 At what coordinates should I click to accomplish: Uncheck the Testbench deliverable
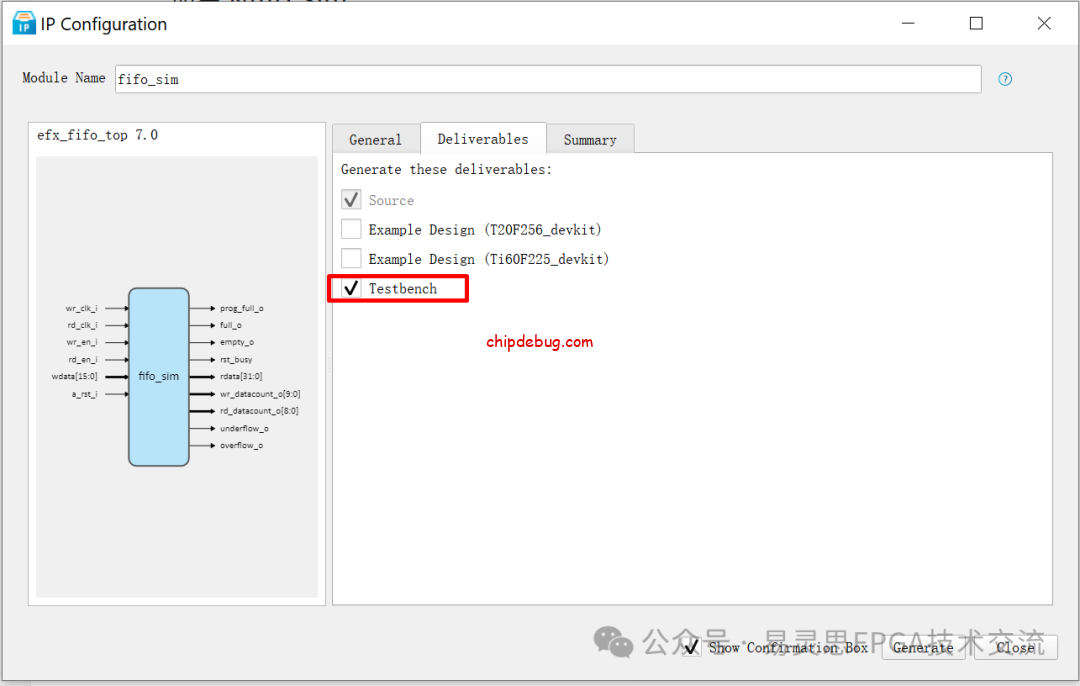[350, 288]
